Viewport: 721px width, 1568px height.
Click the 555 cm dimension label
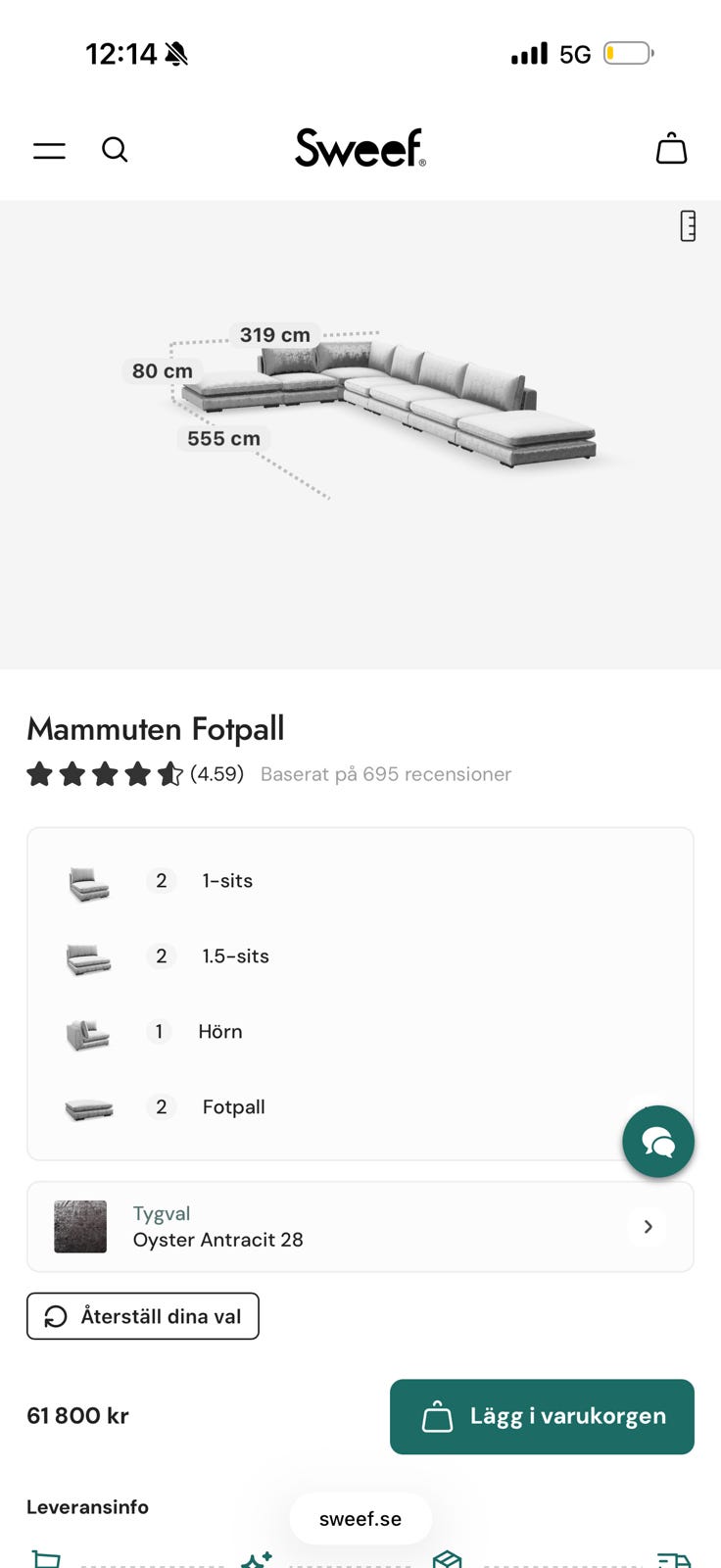(x=224, y=439)
